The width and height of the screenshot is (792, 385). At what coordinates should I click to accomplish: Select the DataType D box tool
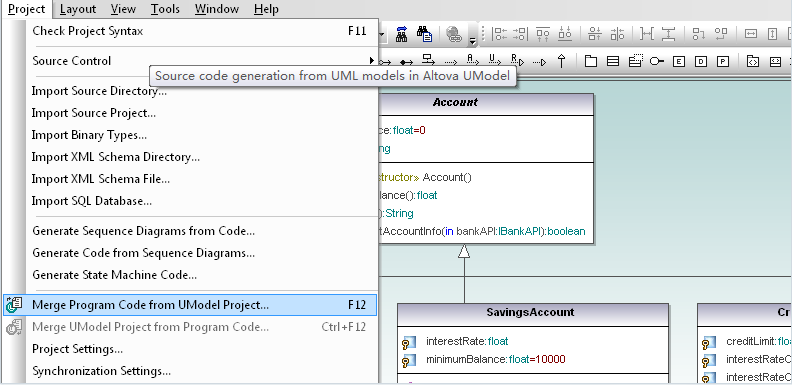click(701, 61)
